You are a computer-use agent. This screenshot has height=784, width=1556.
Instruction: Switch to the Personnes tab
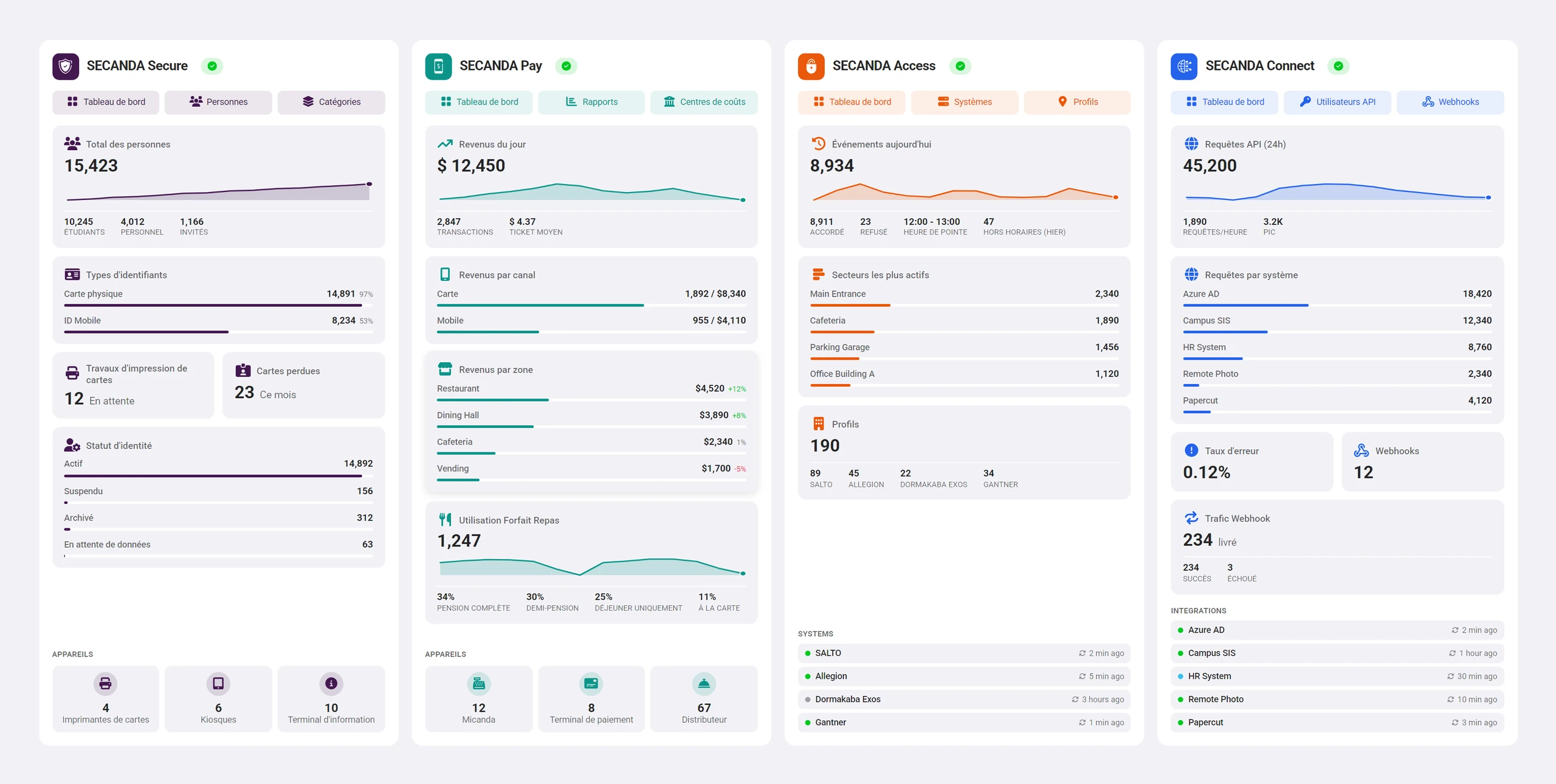click(218, 102)
